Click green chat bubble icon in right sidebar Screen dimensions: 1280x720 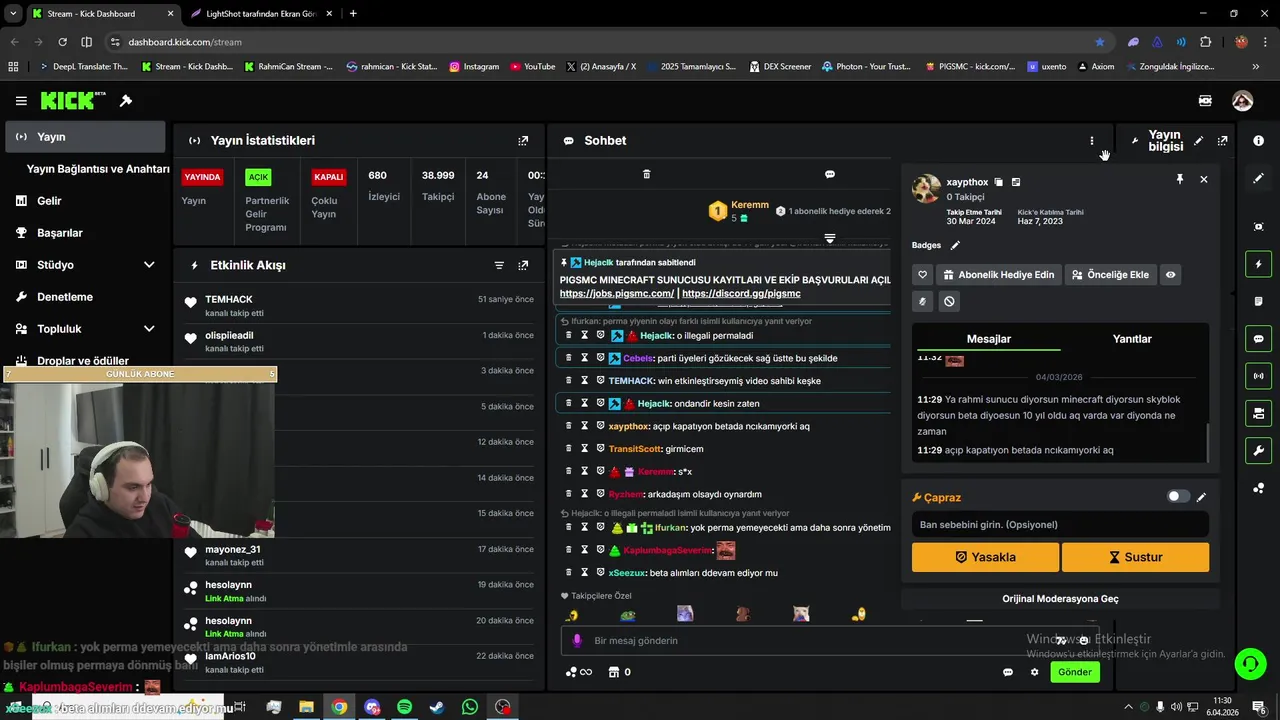[x=1258, y=339]
